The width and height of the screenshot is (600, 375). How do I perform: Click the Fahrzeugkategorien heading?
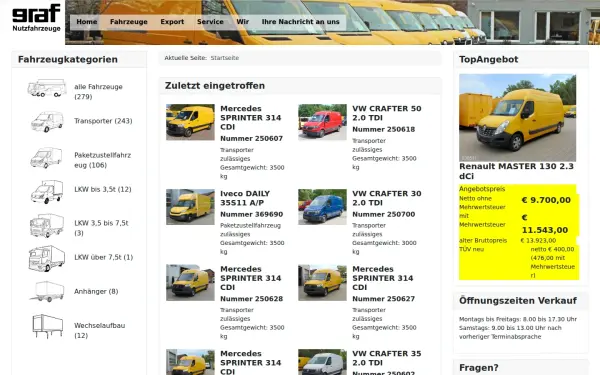coord(68,59)
